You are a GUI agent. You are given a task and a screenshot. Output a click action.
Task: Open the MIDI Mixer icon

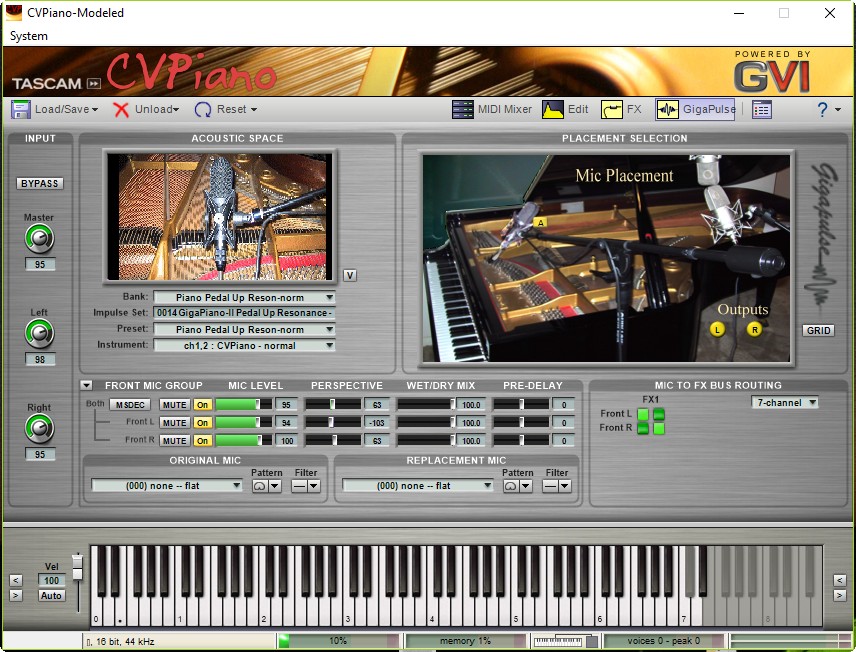click(x=462, y=109)
